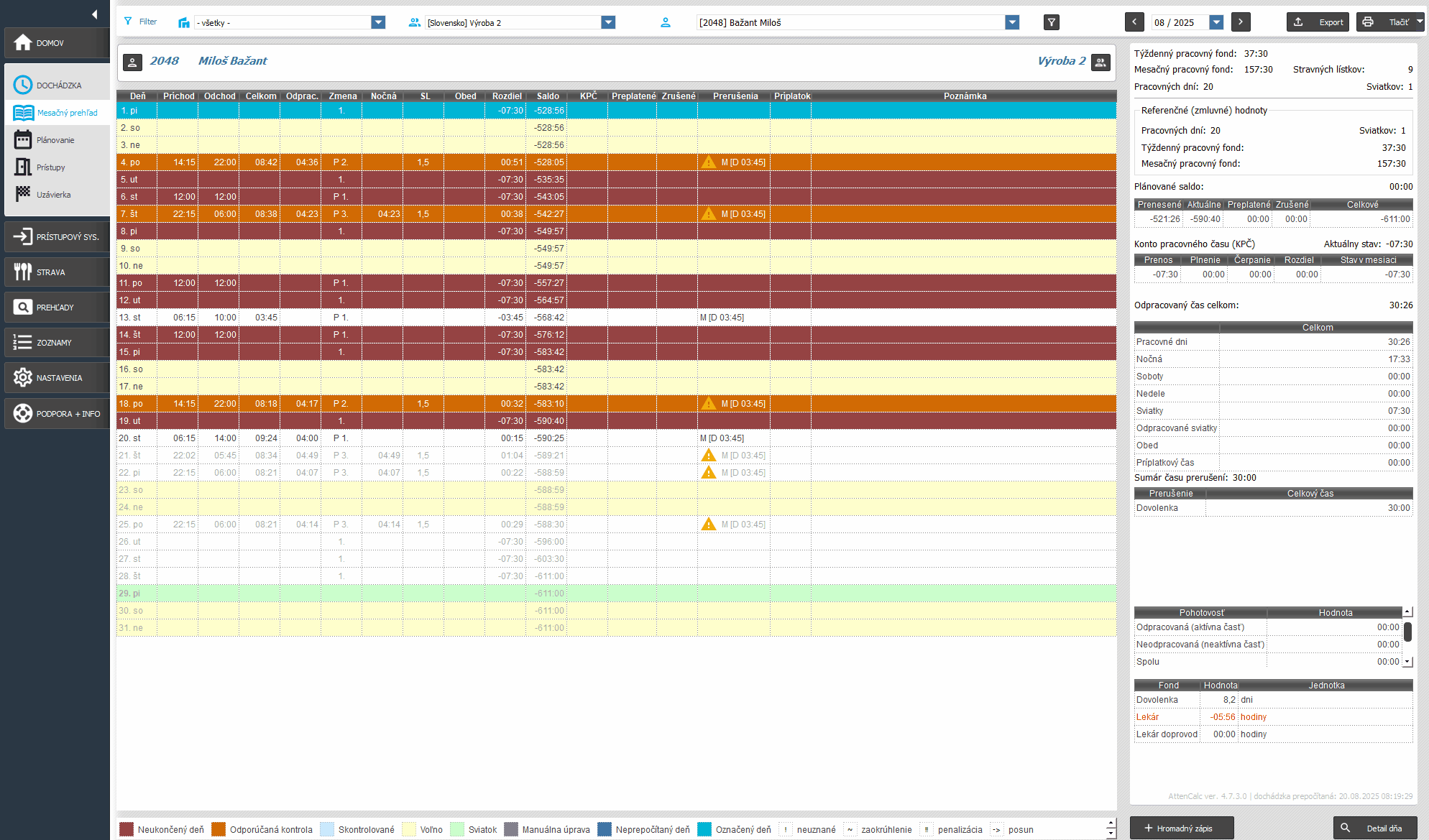The width and height of the screenshot is (1429, 840).
Task: Click the Export button
Action: (x=1319, y=22)
